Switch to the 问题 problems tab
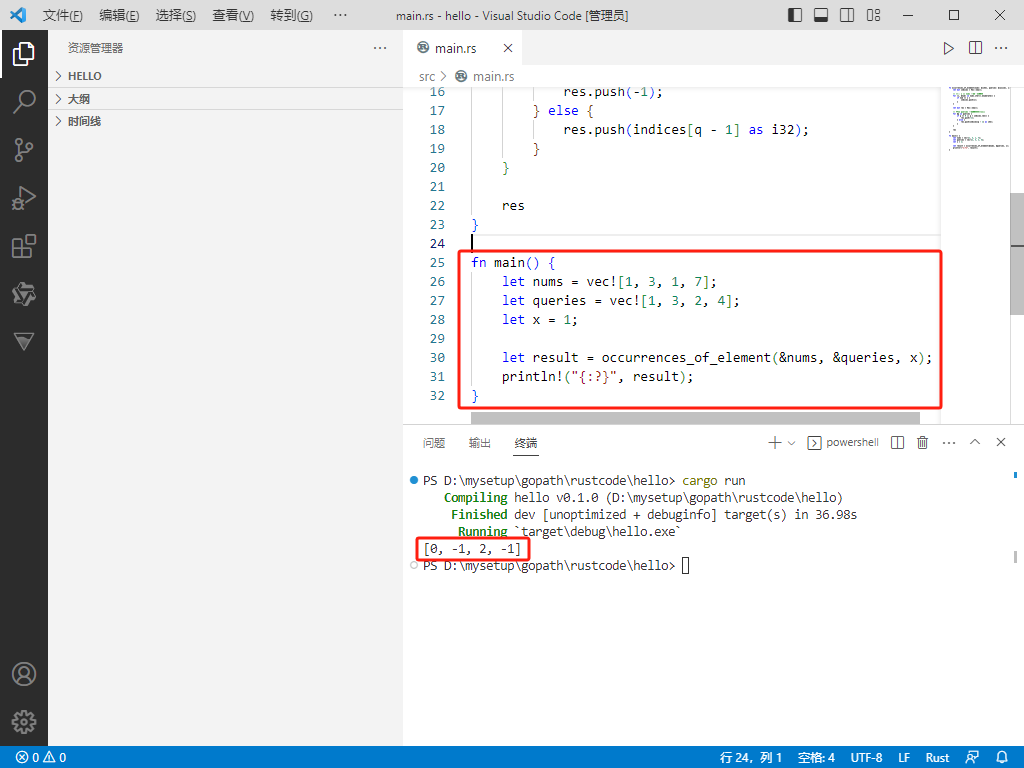The height and width of the screenshot is (768, 1024). pos(434,443)
